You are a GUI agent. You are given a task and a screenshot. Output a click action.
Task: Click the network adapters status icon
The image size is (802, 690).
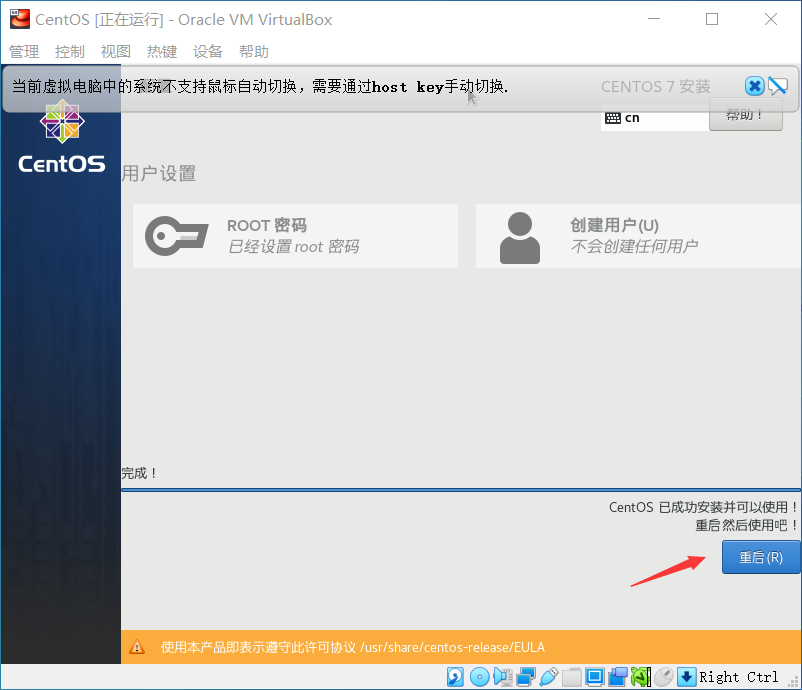coord(526,677)
